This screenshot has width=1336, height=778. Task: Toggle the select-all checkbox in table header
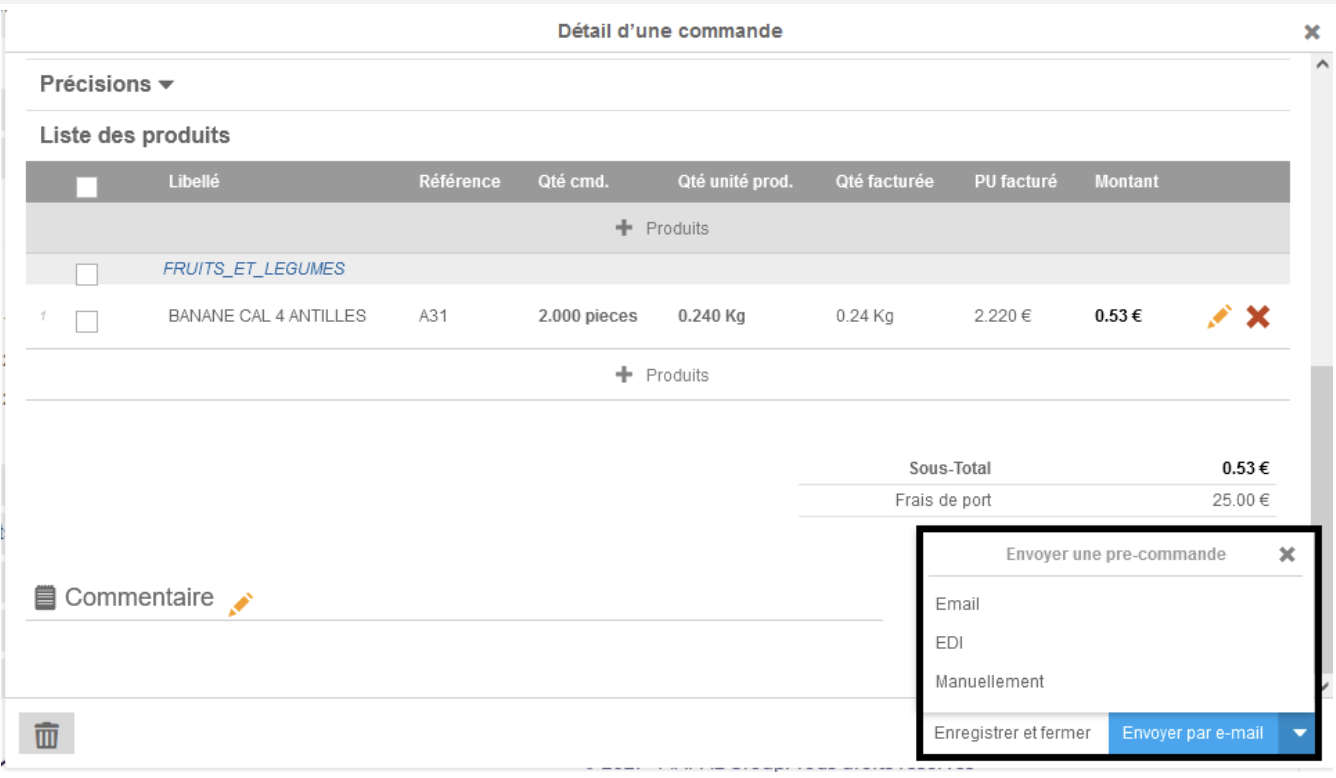[87, 187]
